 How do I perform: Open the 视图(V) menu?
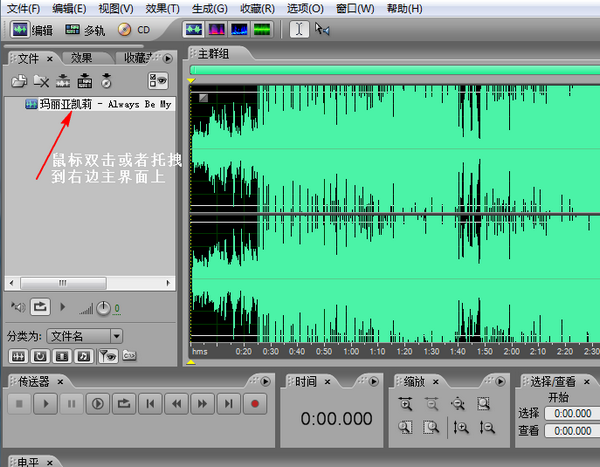[116, 8]
